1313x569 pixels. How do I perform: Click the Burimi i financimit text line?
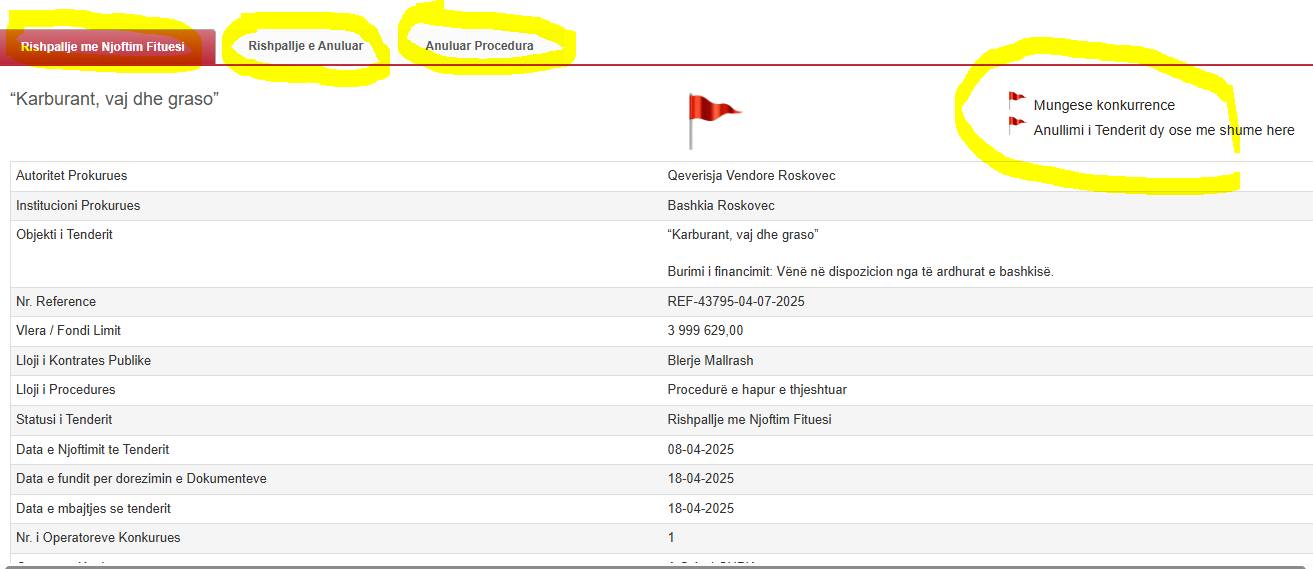(x=860, y=272)
